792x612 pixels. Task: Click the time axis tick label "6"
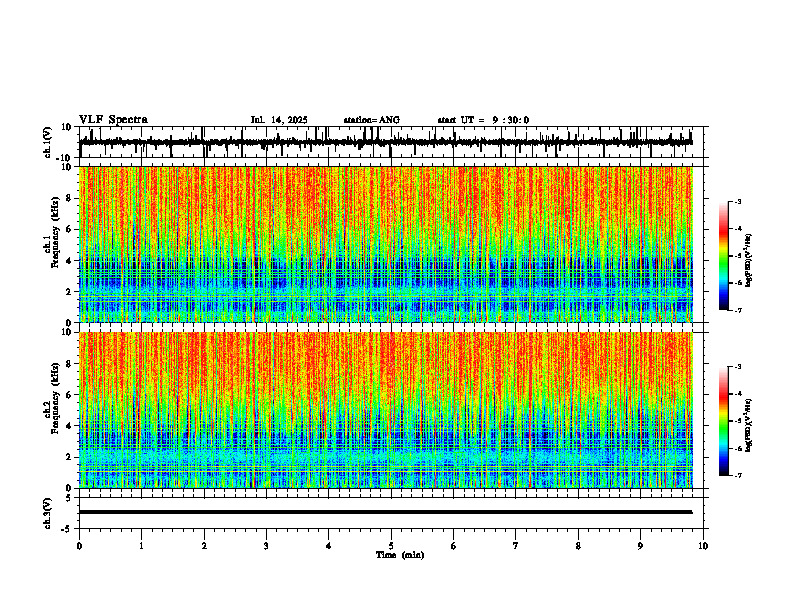click(454, 546)
